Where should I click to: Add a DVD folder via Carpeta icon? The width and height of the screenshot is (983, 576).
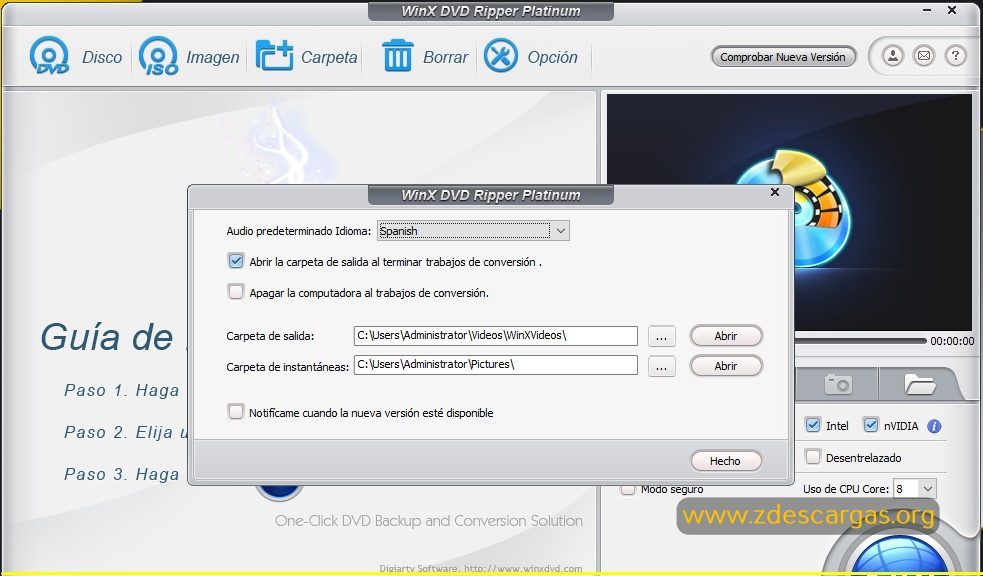click(x=275, y=56)
